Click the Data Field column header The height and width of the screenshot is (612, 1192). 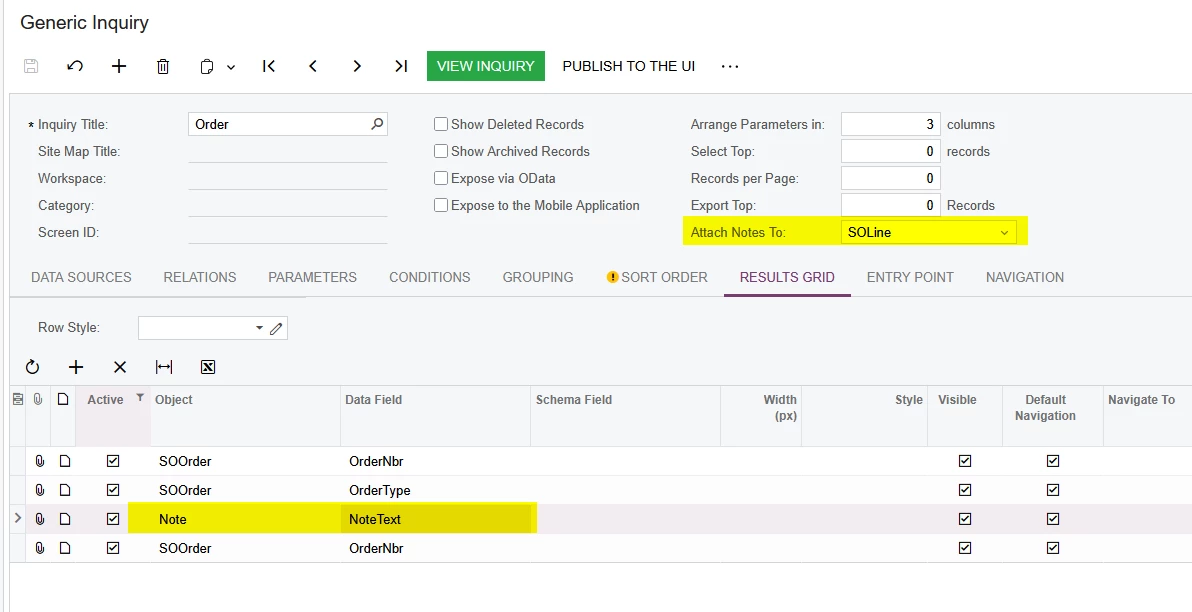[435, 415]
